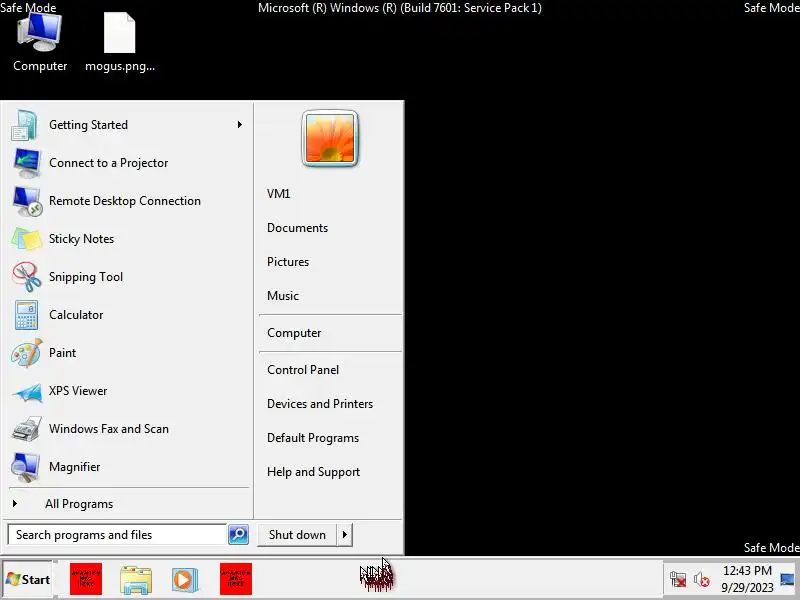The height and width of the screenshot is (600, 800).
Task: Start the Magnifier icon
Action: click(26, 467)
